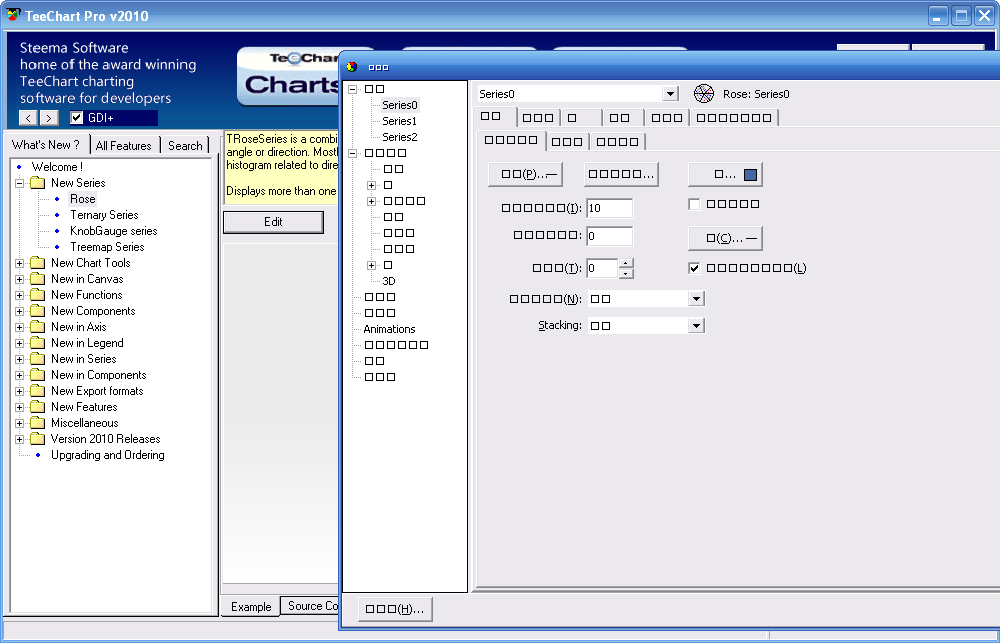1000x643 pixels.
Task: Open KnobGauge series demo item
Action: click(114, 231)
